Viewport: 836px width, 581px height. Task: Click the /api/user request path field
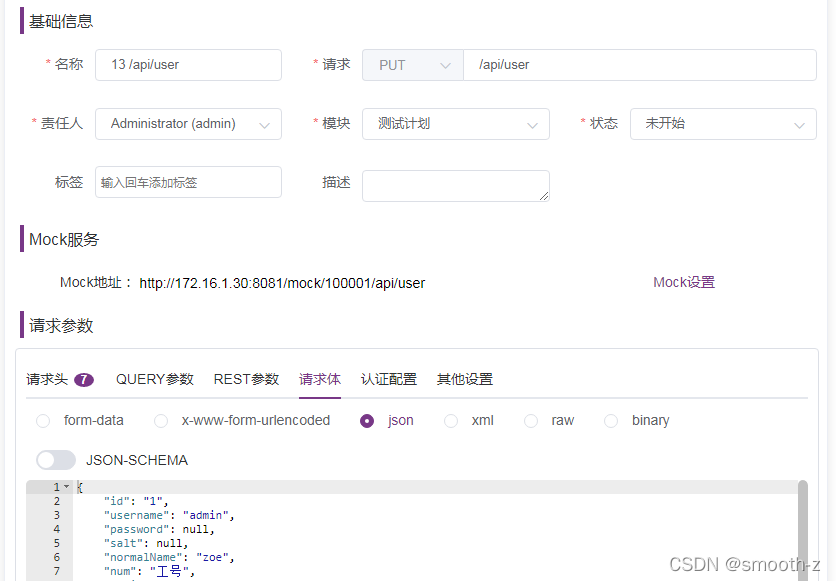[x=640, y=65]
